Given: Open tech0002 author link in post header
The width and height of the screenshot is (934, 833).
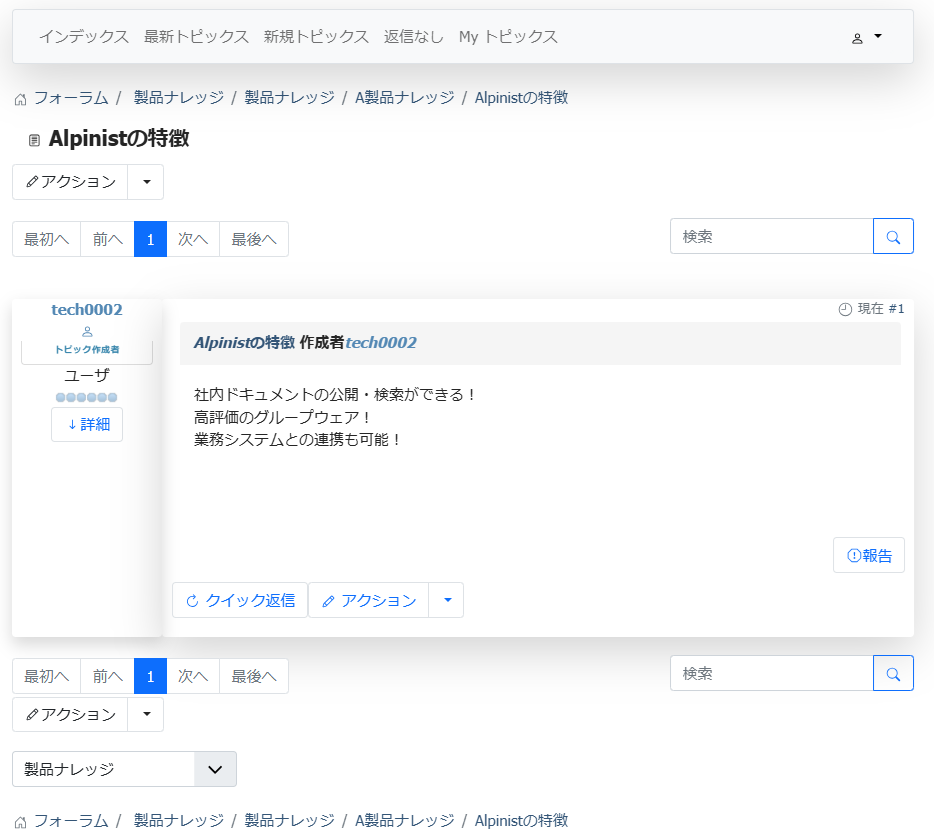Looking at the screenshot, I should click(381, 343).
